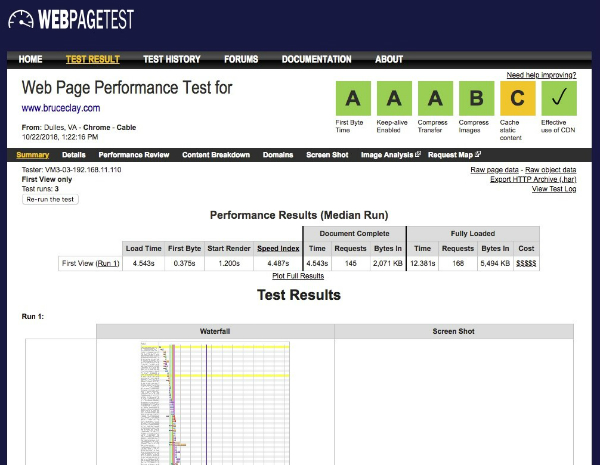Click the $$$$$ cost link

coord(526,263)
